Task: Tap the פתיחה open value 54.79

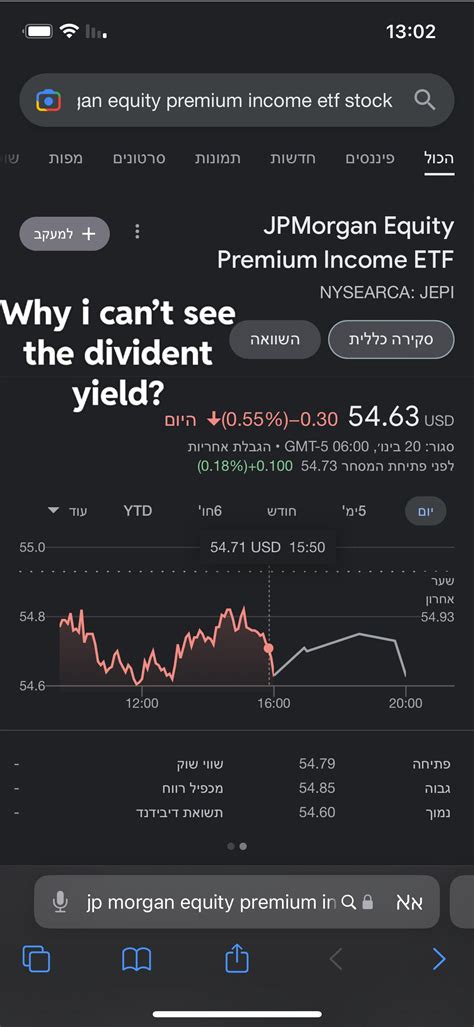Action: pos(318,764)
